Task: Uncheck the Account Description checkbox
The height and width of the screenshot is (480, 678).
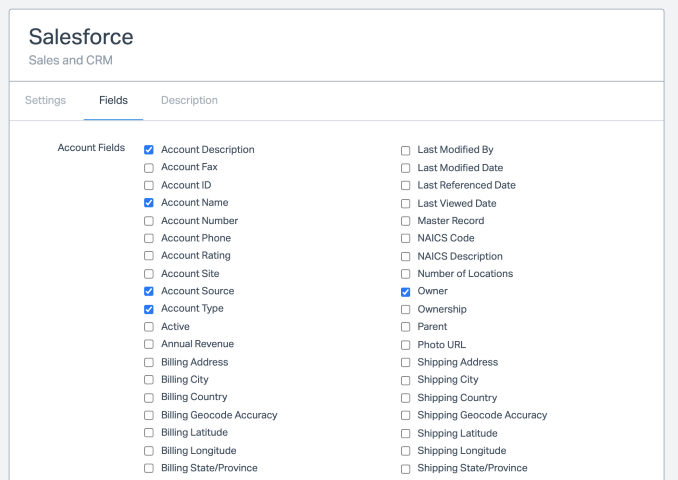Action: (x=149, y=150)
